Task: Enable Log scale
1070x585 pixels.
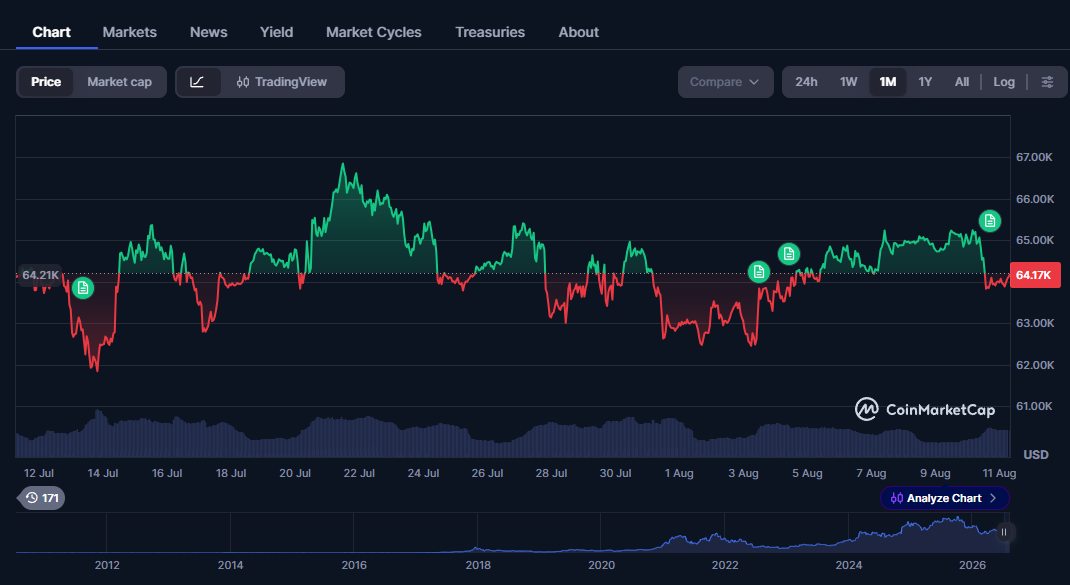Action: (1004, 82)
